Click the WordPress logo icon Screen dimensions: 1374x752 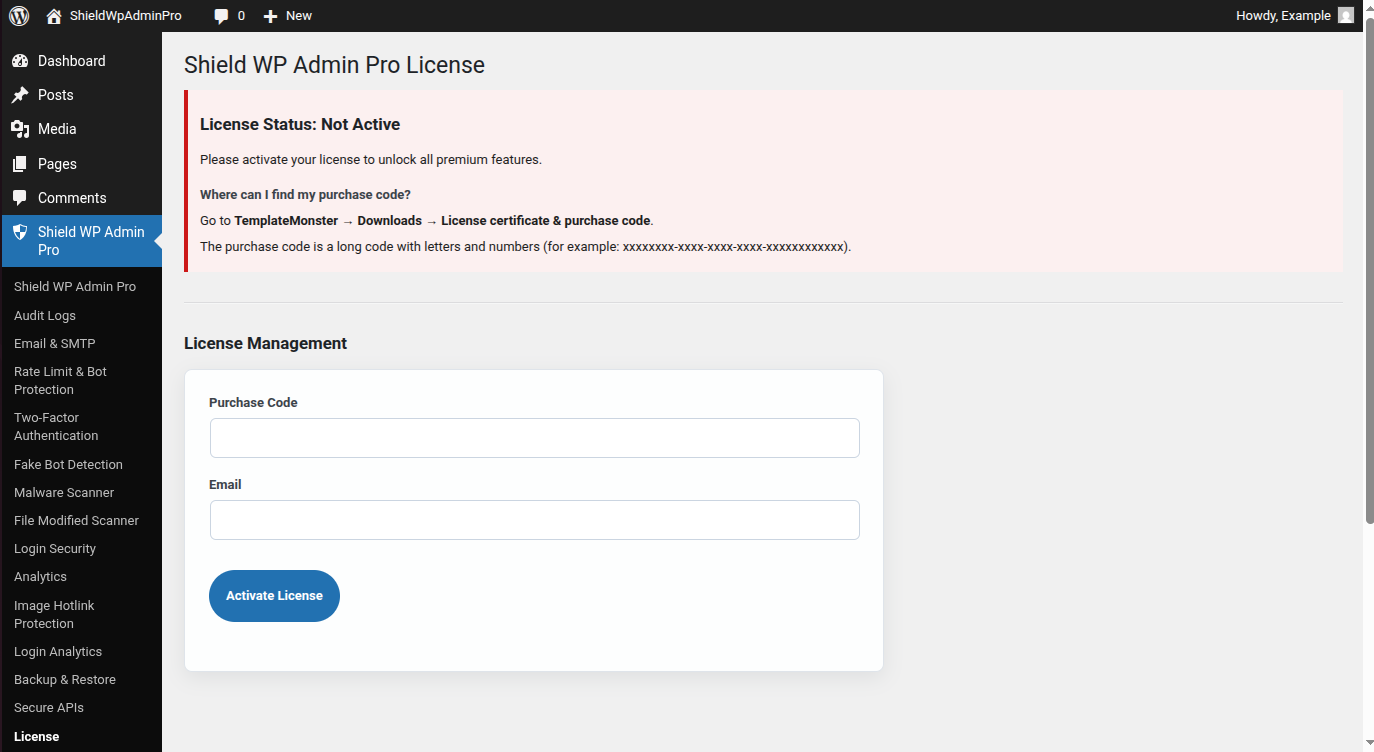pos(19,16)
